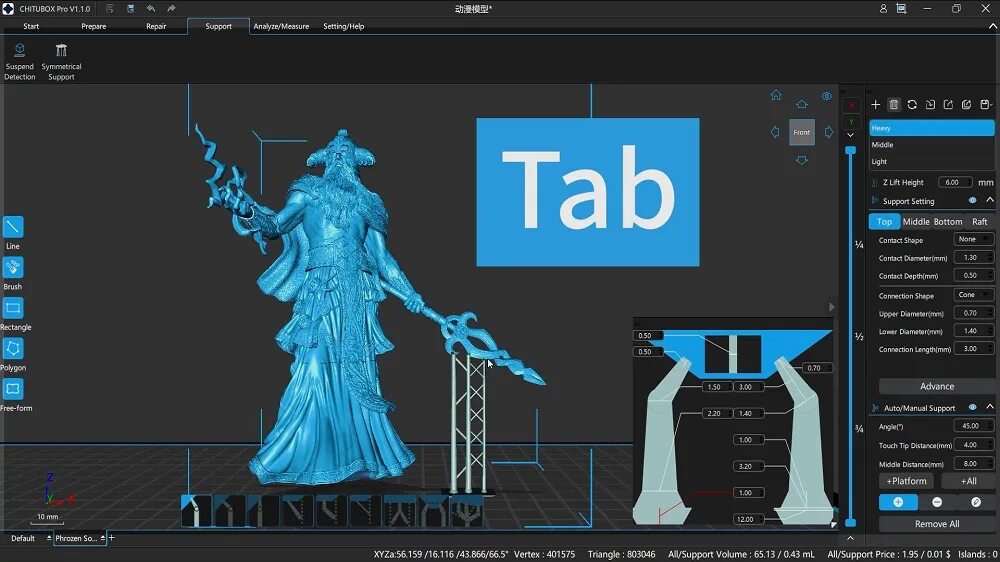Click the export-all profiles icon
This screenshot has width=1000, height=562.
point(967,105)
